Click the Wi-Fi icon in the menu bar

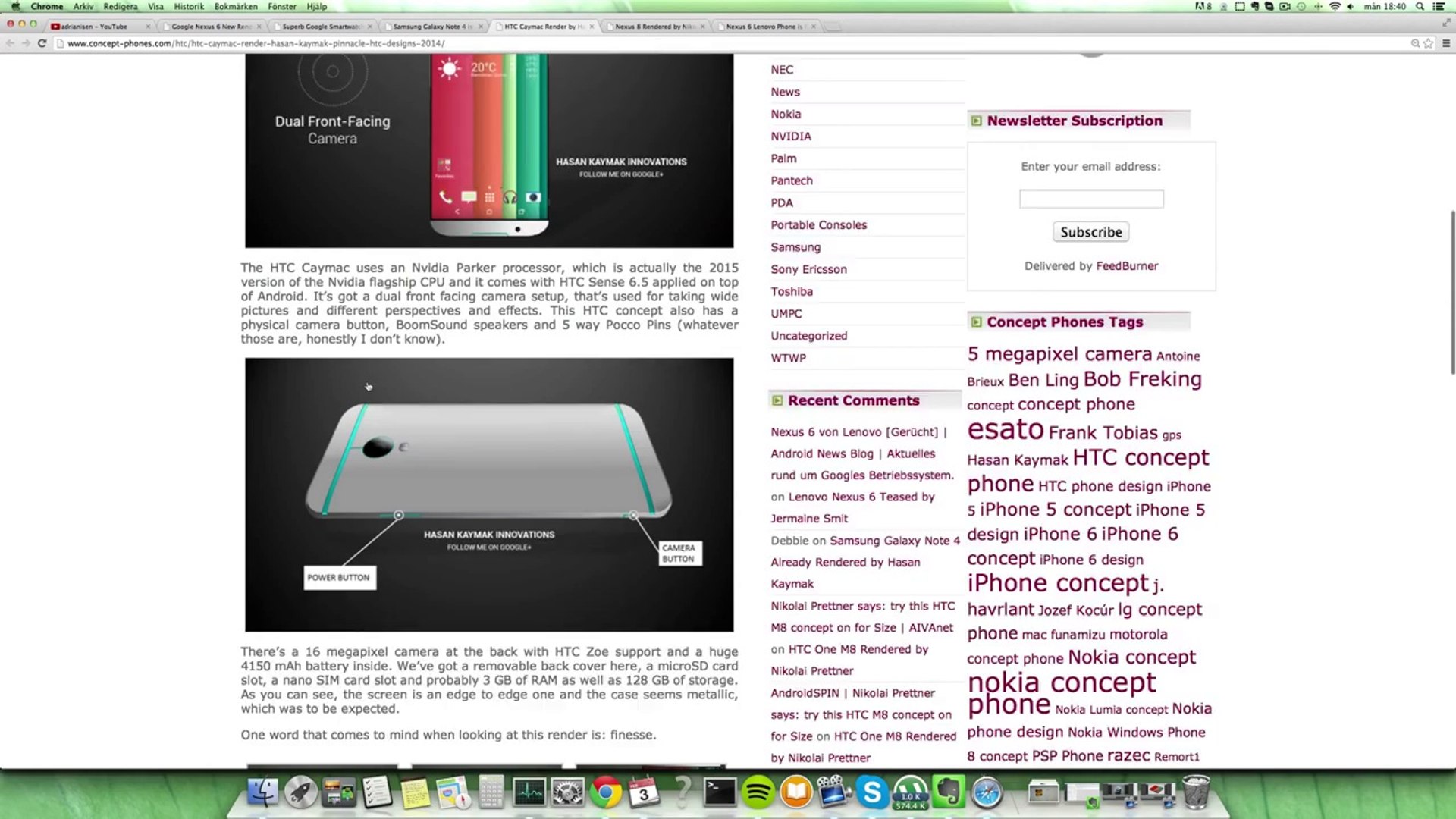click(x=1335, y=6)
